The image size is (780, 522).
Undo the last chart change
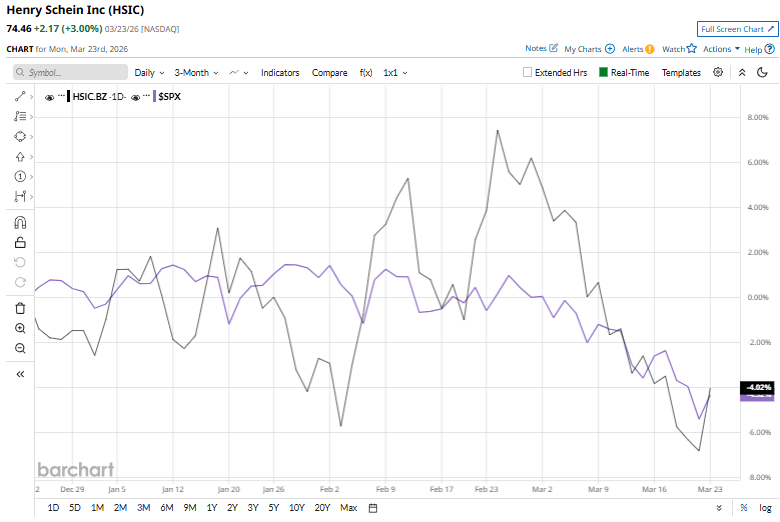20,262
